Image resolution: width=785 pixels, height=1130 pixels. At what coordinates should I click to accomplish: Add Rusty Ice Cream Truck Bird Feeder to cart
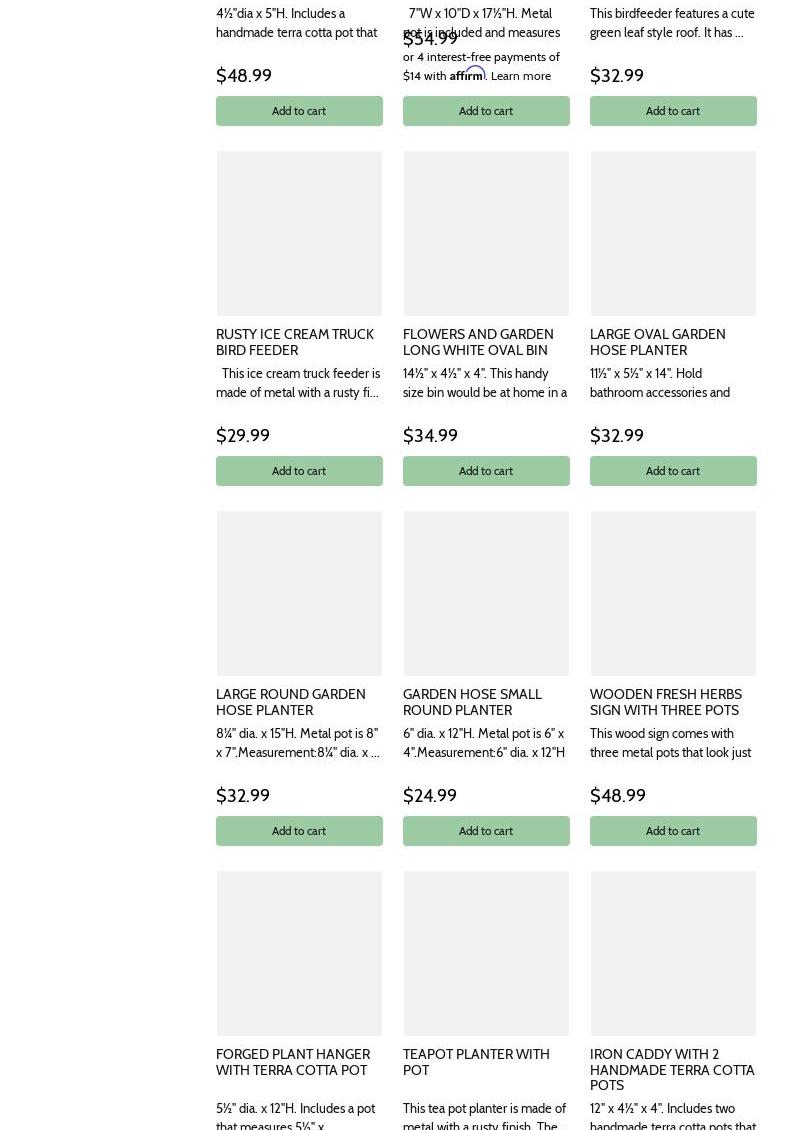point(299,471)
